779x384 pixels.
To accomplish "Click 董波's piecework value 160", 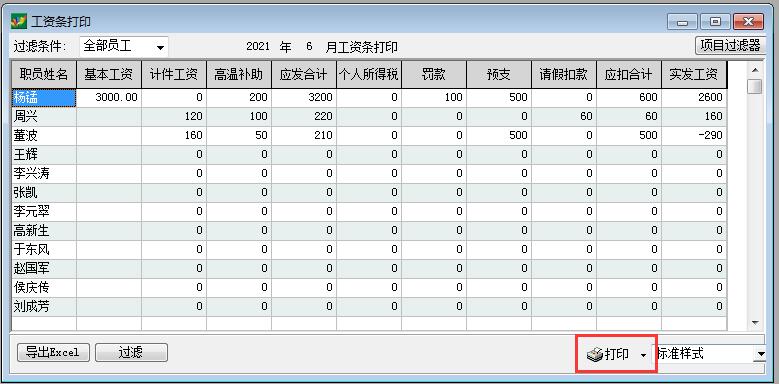I will point(174,136).
